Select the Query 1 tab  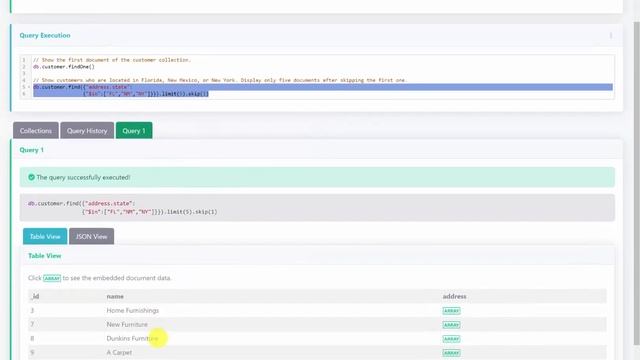point(134,131)
